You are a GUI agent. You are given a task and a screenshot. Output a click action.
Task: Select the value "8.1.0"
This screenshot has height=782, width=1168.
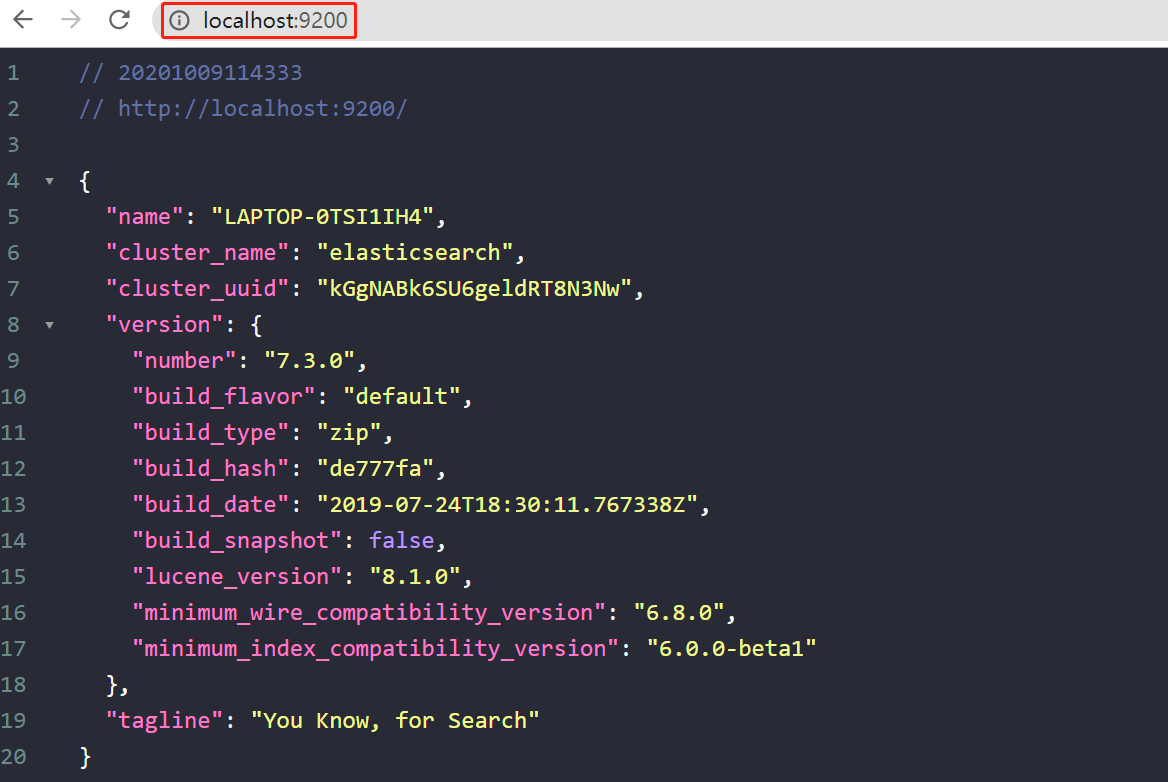[415, 576]
